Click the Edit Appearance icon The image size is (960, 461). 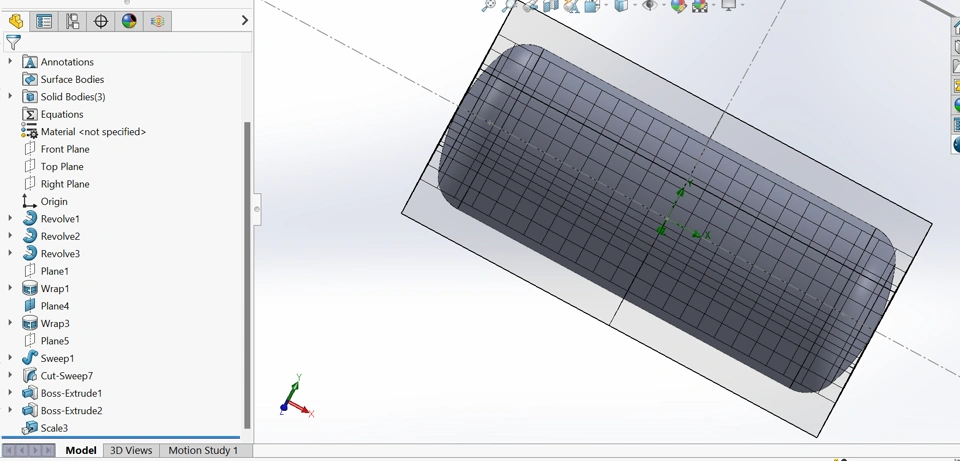pos(678,6)
